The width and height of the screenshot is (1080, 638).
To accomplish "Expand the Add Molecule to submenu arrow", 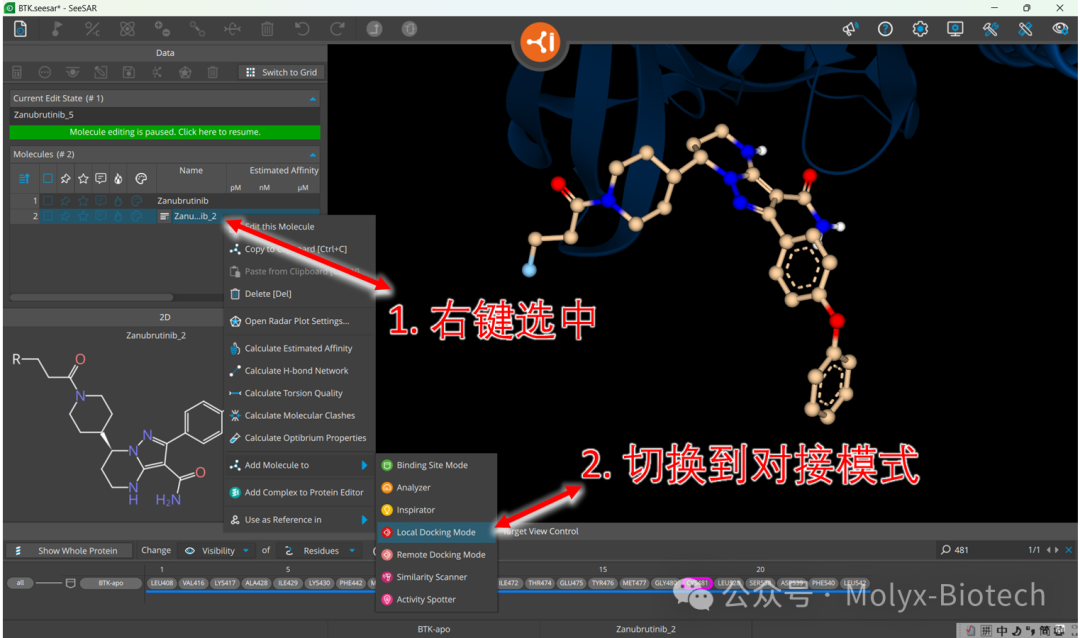I will tap(364, 466).
